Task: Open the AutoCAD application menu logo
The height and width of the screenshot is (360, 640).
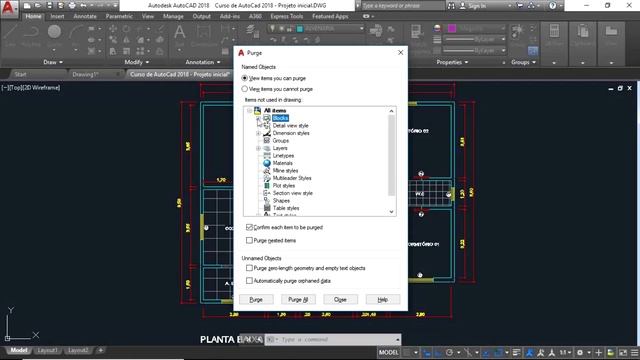Action: (x=9, y=9)
